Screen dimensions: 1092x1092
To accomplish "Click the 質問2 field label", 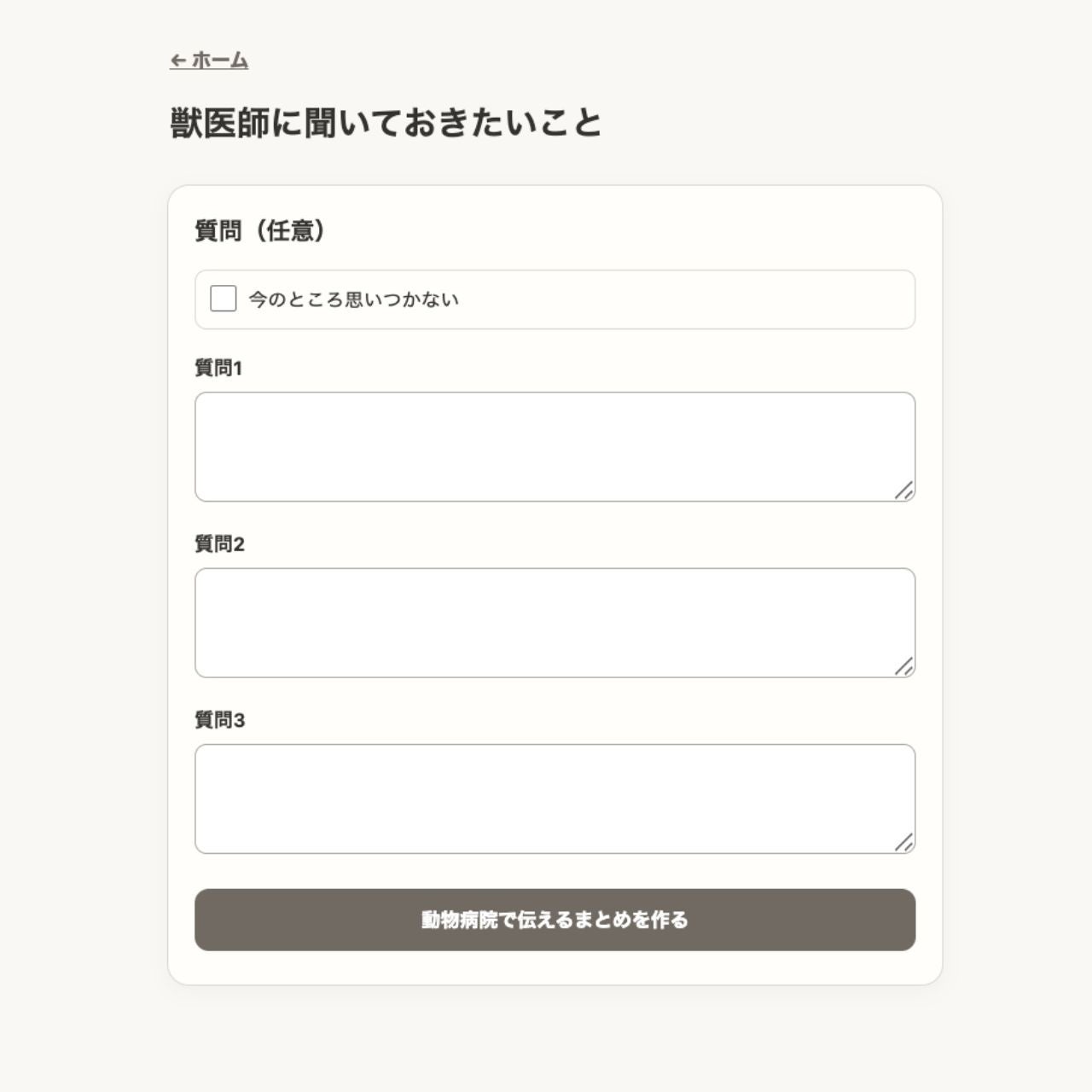I will coord(220,543).
